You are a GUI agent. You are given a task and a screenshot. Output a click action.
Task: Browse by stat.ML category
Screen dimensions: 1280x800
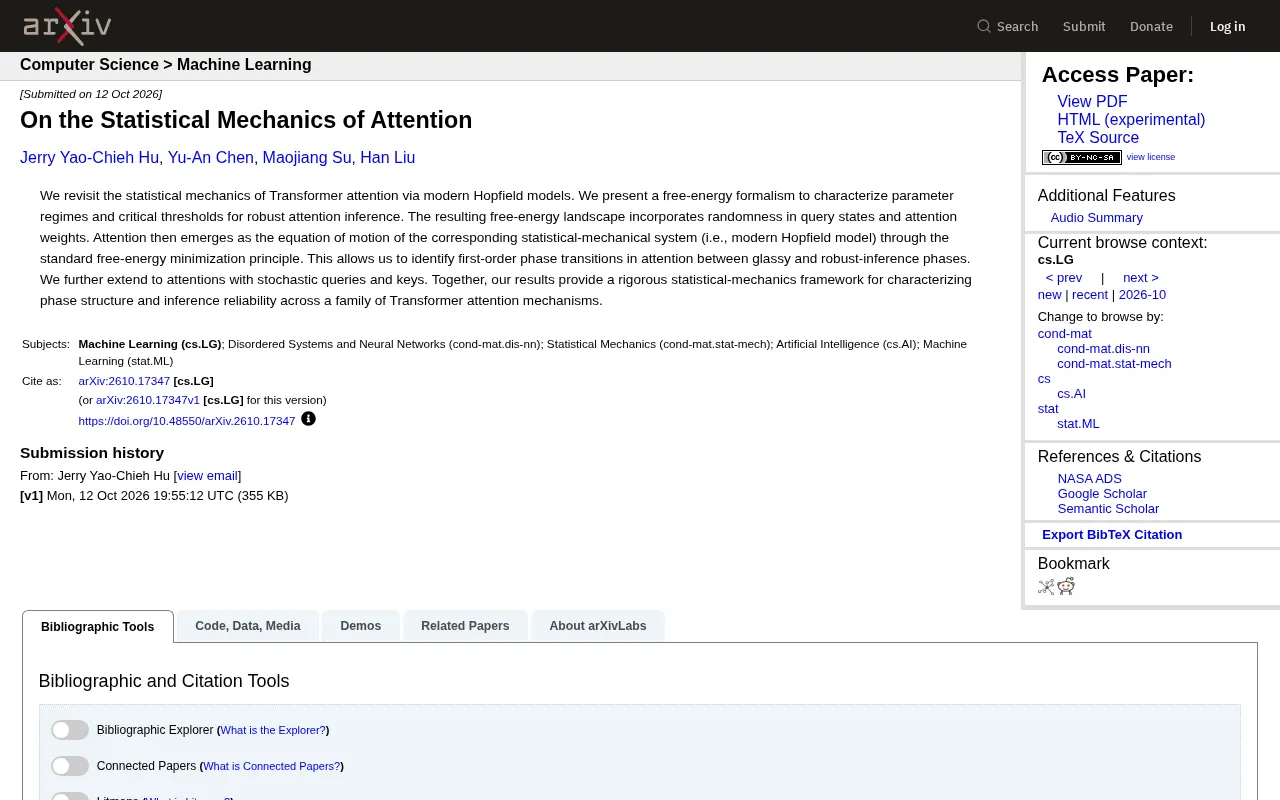coord(1078,424)
